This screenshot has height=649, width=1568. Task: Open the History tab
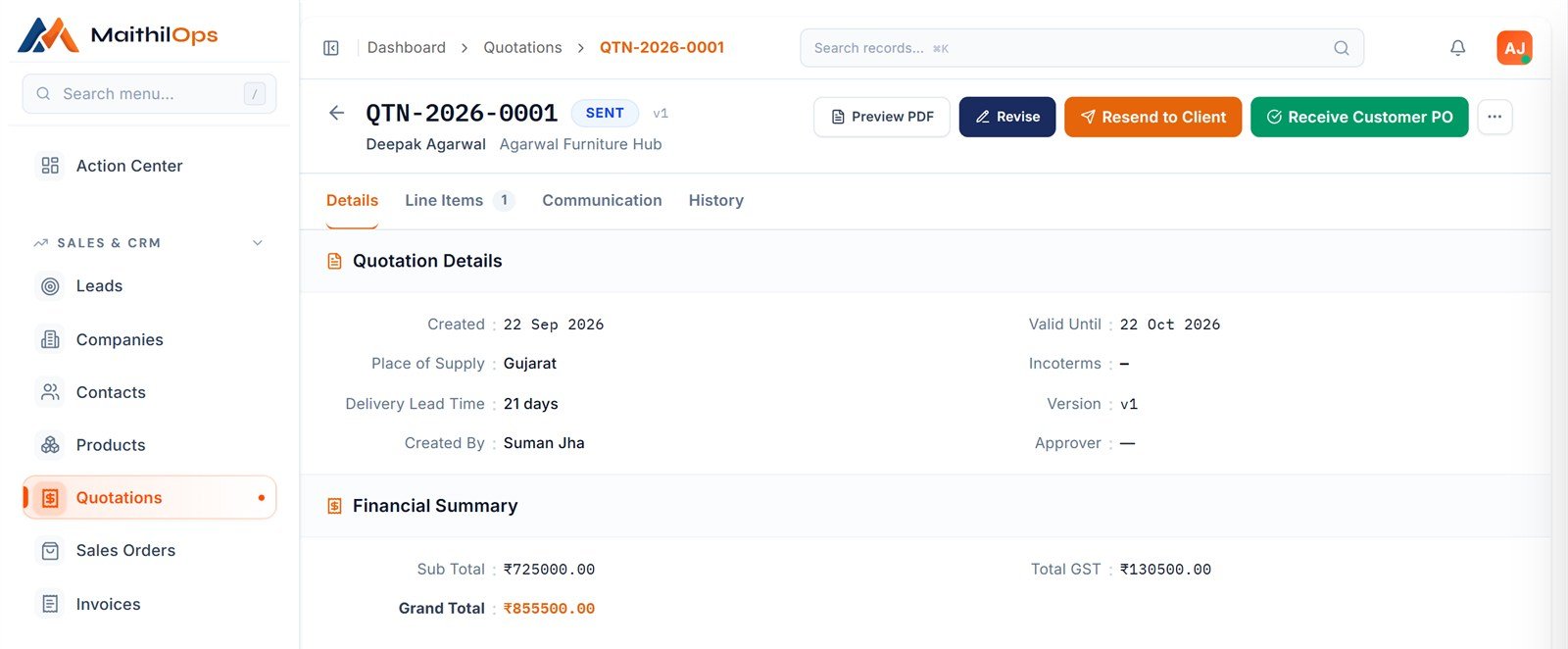point(716,200)
